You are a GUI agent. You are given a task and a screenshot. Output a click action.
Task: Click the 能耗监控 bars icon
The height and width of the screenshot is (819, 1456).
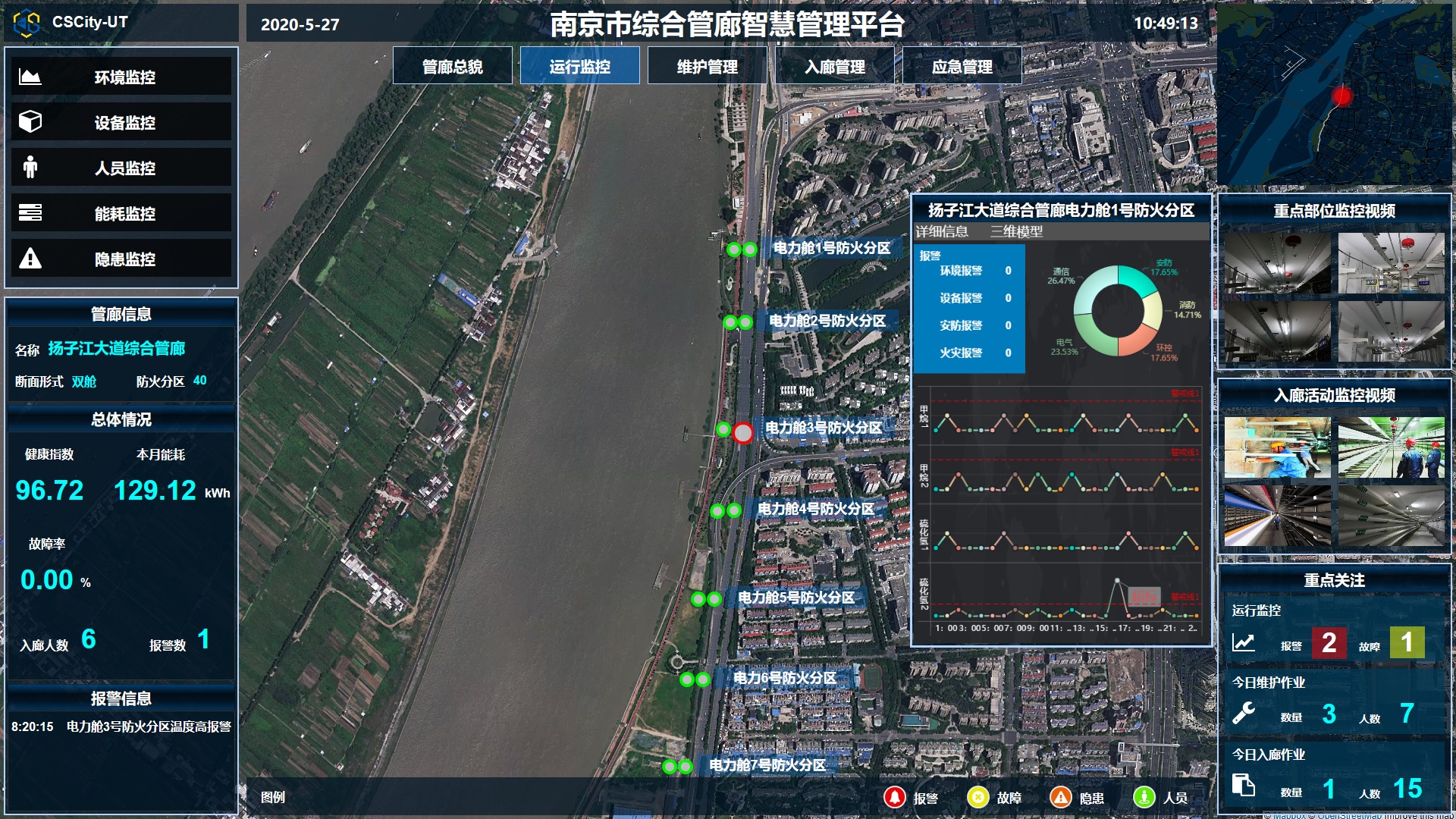pyautogui.click(x=30, y=213)
